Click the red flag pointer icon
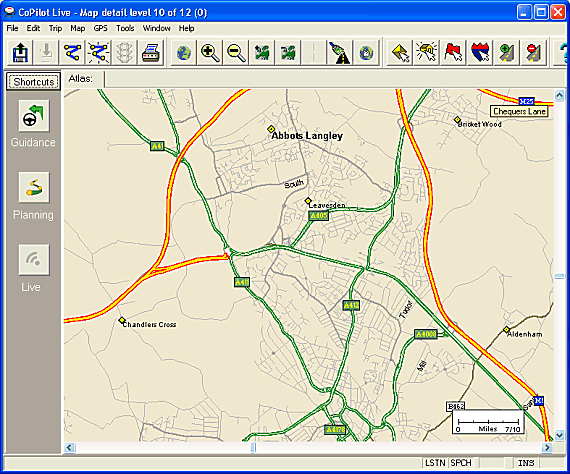 pyautogui.click(x=453, y=53)
